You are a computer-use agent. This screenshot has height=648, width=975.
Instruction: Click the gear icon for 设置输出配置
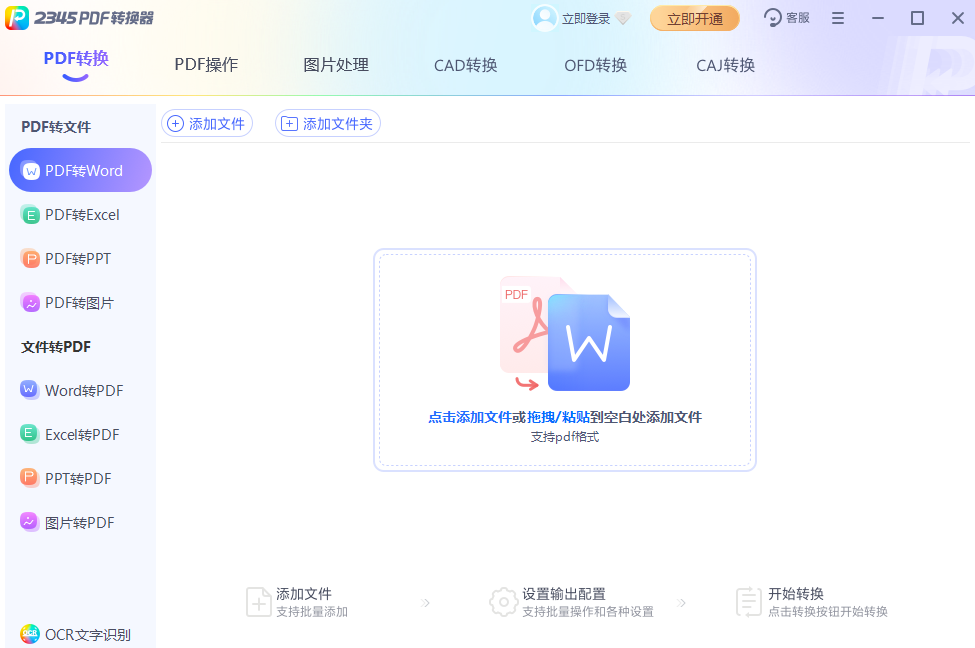(x=503, y=602)
